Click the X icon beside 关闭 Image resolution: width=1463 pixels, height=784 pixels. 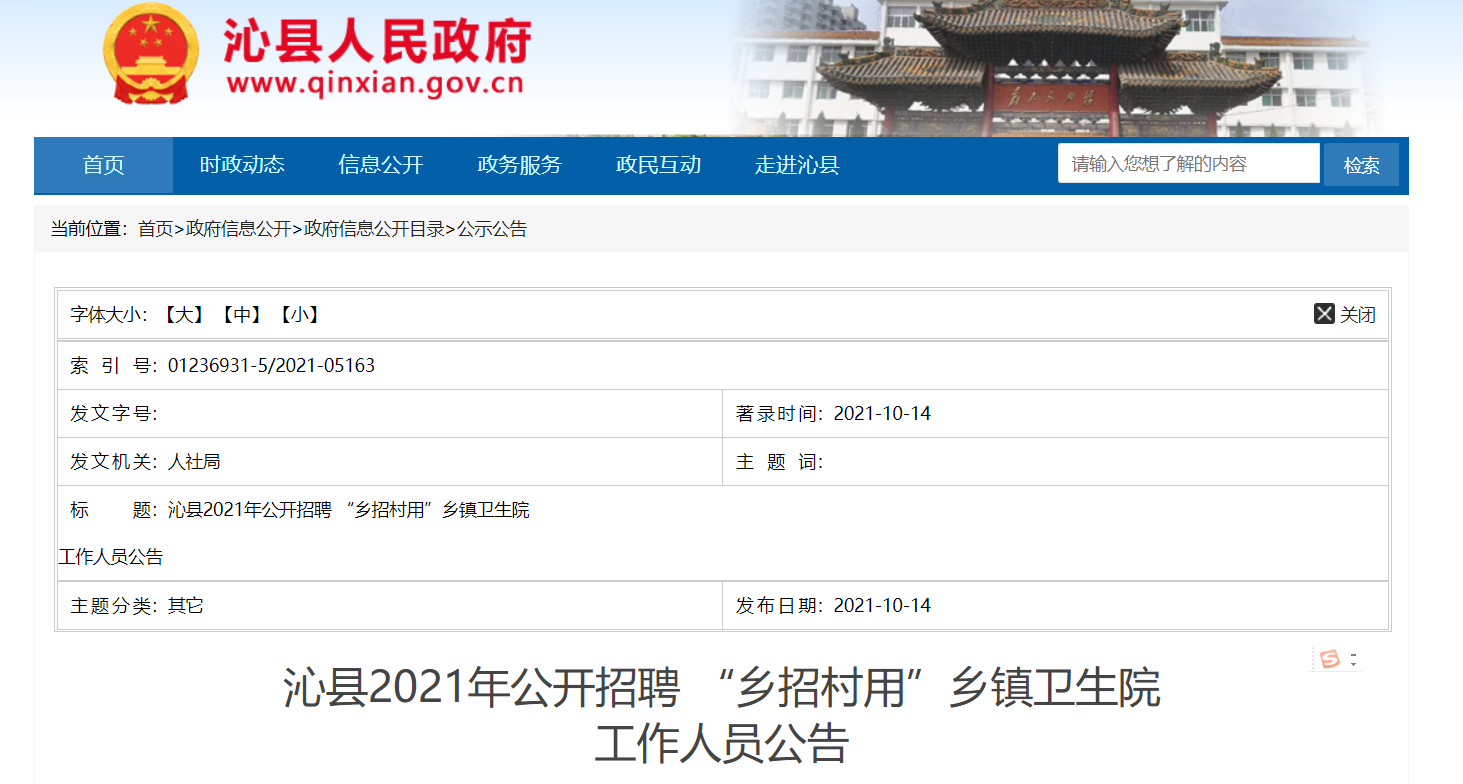pyautogui.click(x=1324, y=314)
